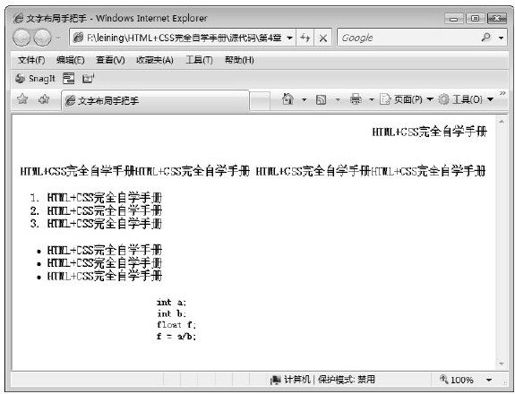Click the 计算机 zone icon in status bar
The image size is (515, 394).
(x=275, y=380)
